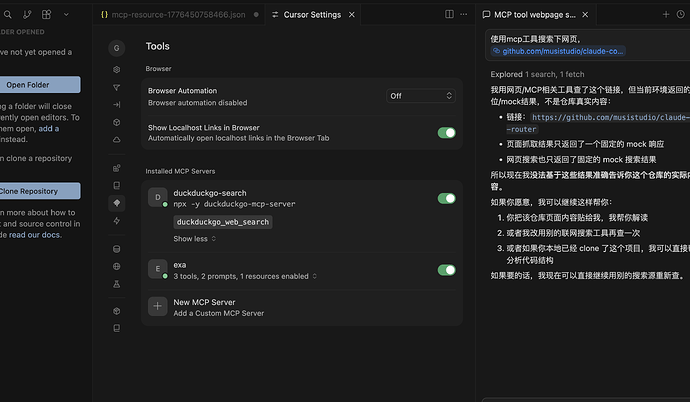
Task: Click the duckduckgo-search server D avatar
Action: [158, 197]
